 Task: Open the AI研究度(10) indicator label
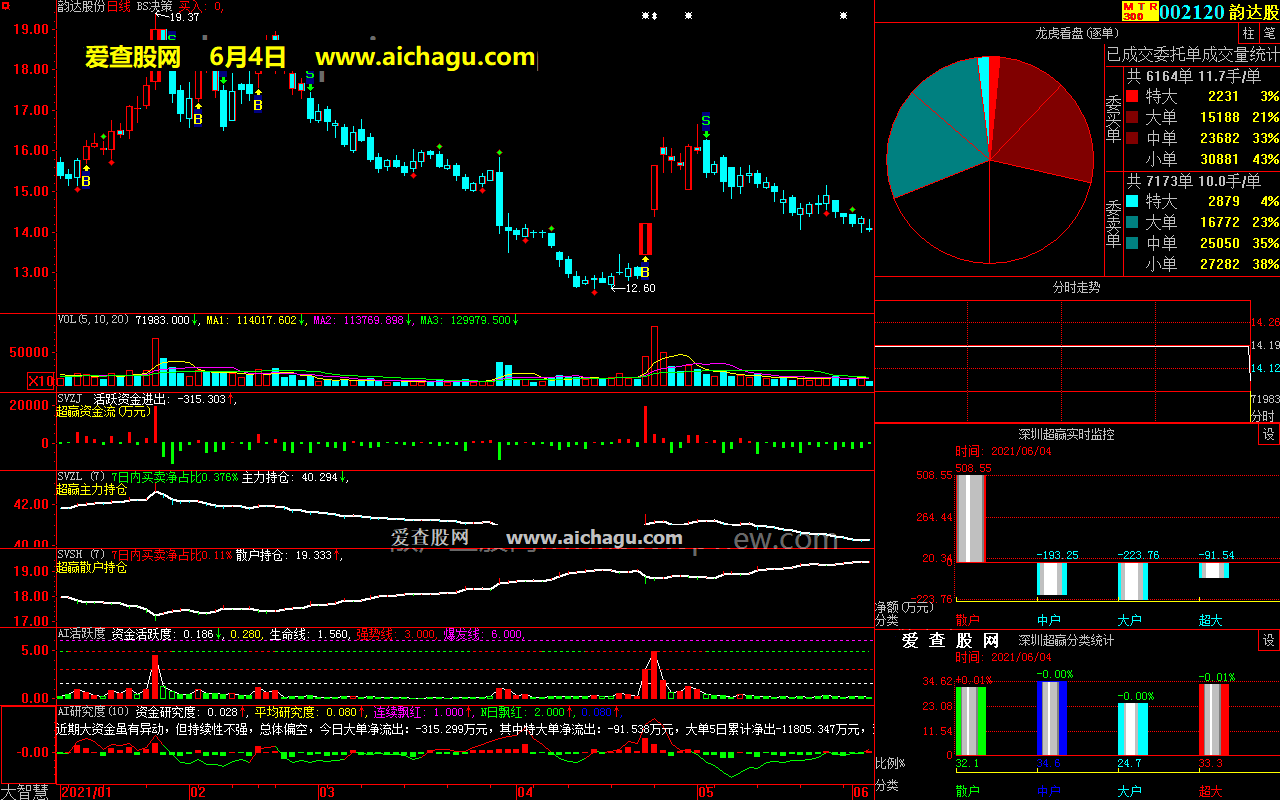pyautogui.click(x=93, y=712)
